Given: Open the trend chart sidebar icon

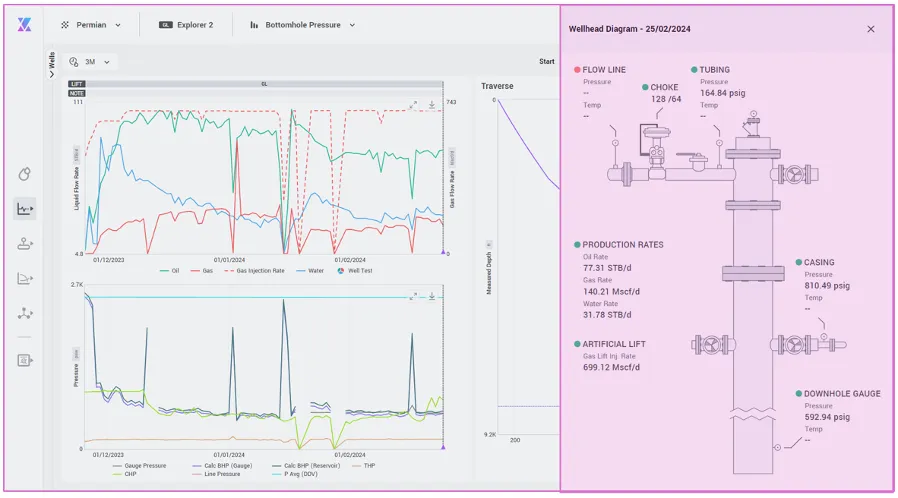Looking at the screenshot, I should [25, 209].
